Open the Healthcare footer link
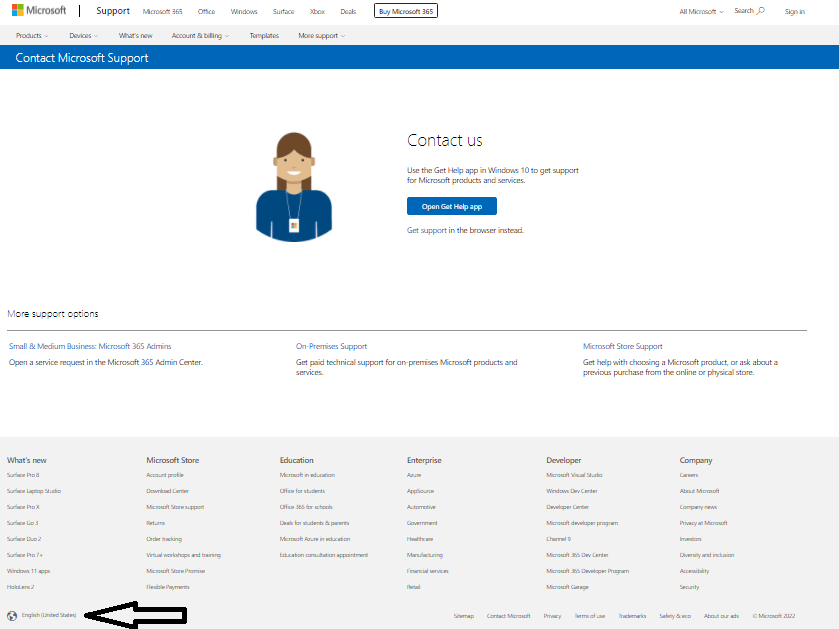 tap(420, 539)
